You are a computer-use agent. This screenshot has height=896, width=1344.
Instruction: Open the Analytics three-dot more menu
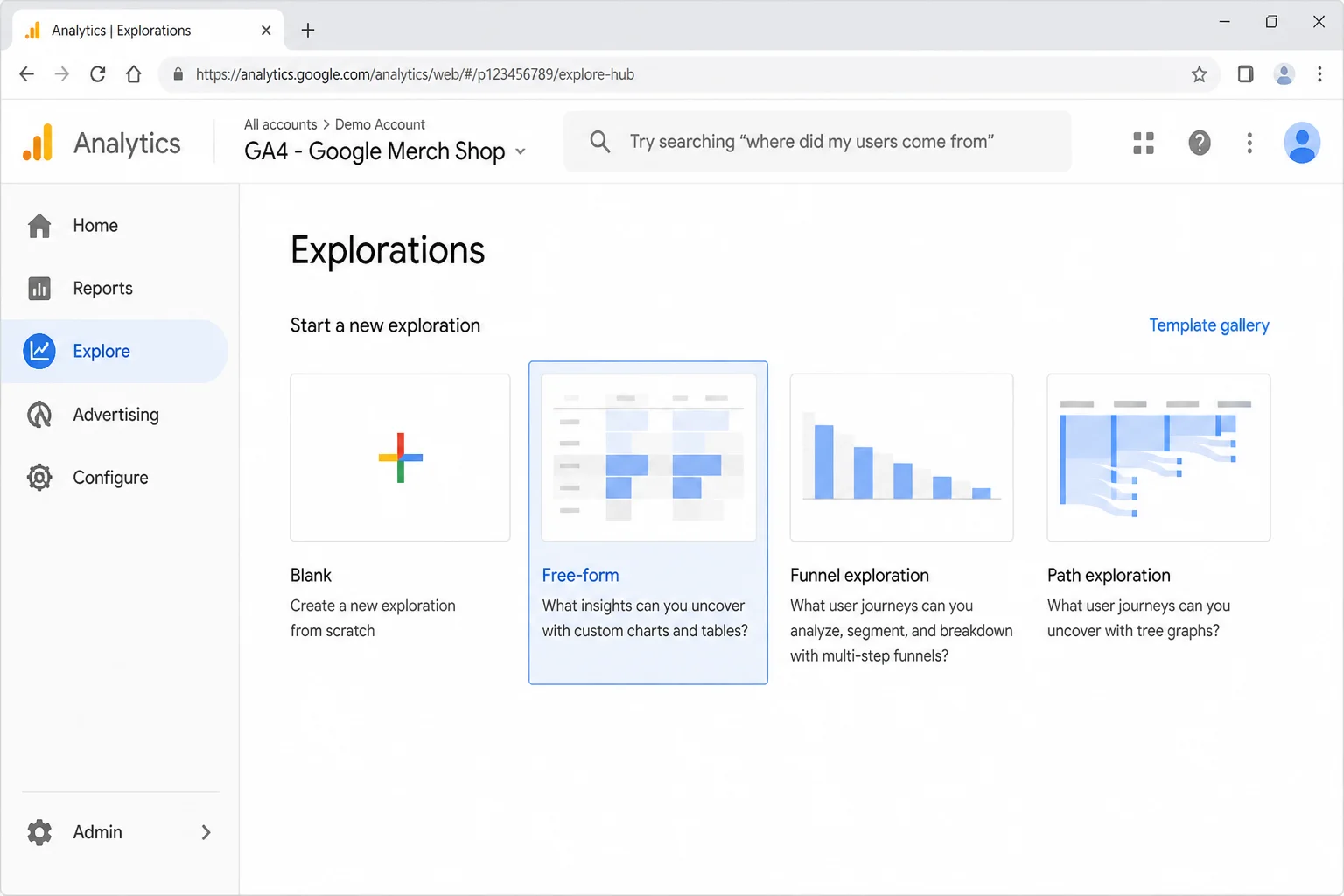[x=1249, y=143]
